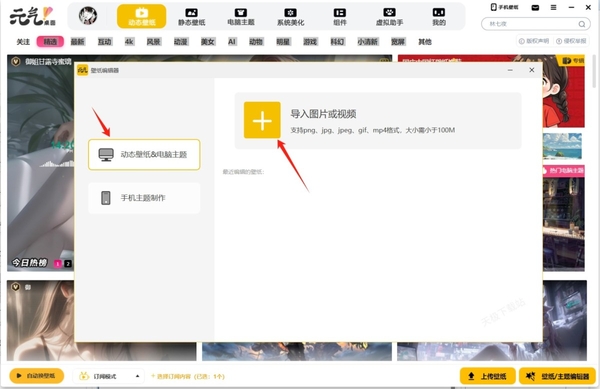Select the 明星 category

point(283,42)
